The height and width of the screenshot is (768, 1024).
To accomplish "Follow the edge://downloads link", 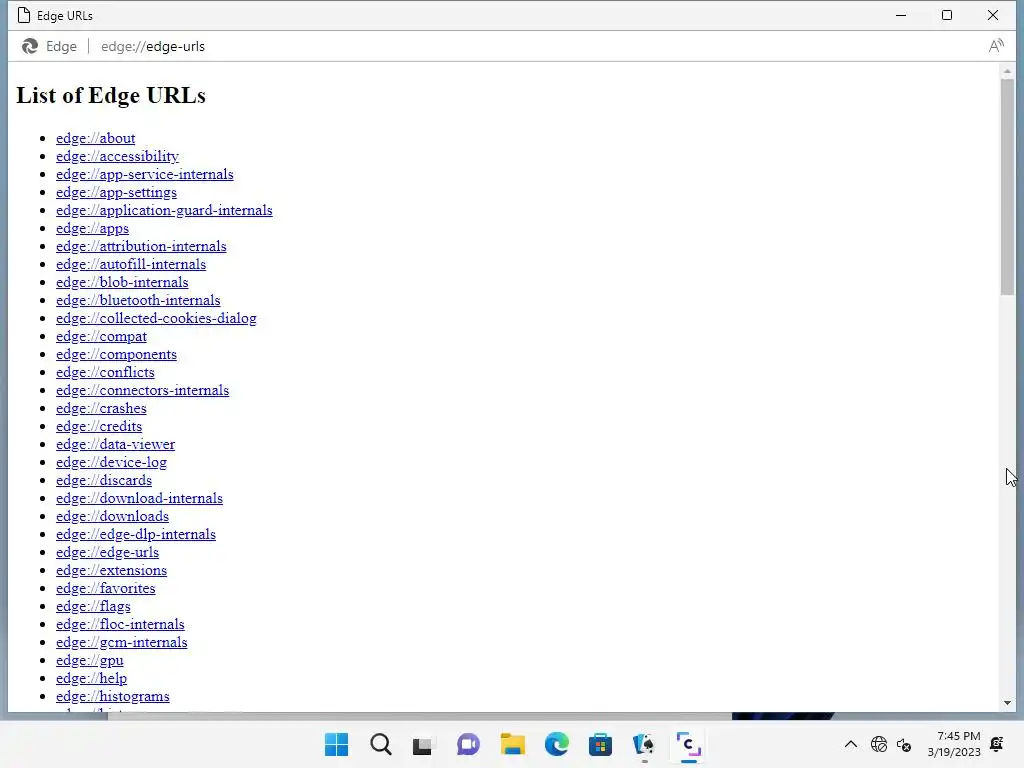I will pyautogui.click(x=112, y=517).
